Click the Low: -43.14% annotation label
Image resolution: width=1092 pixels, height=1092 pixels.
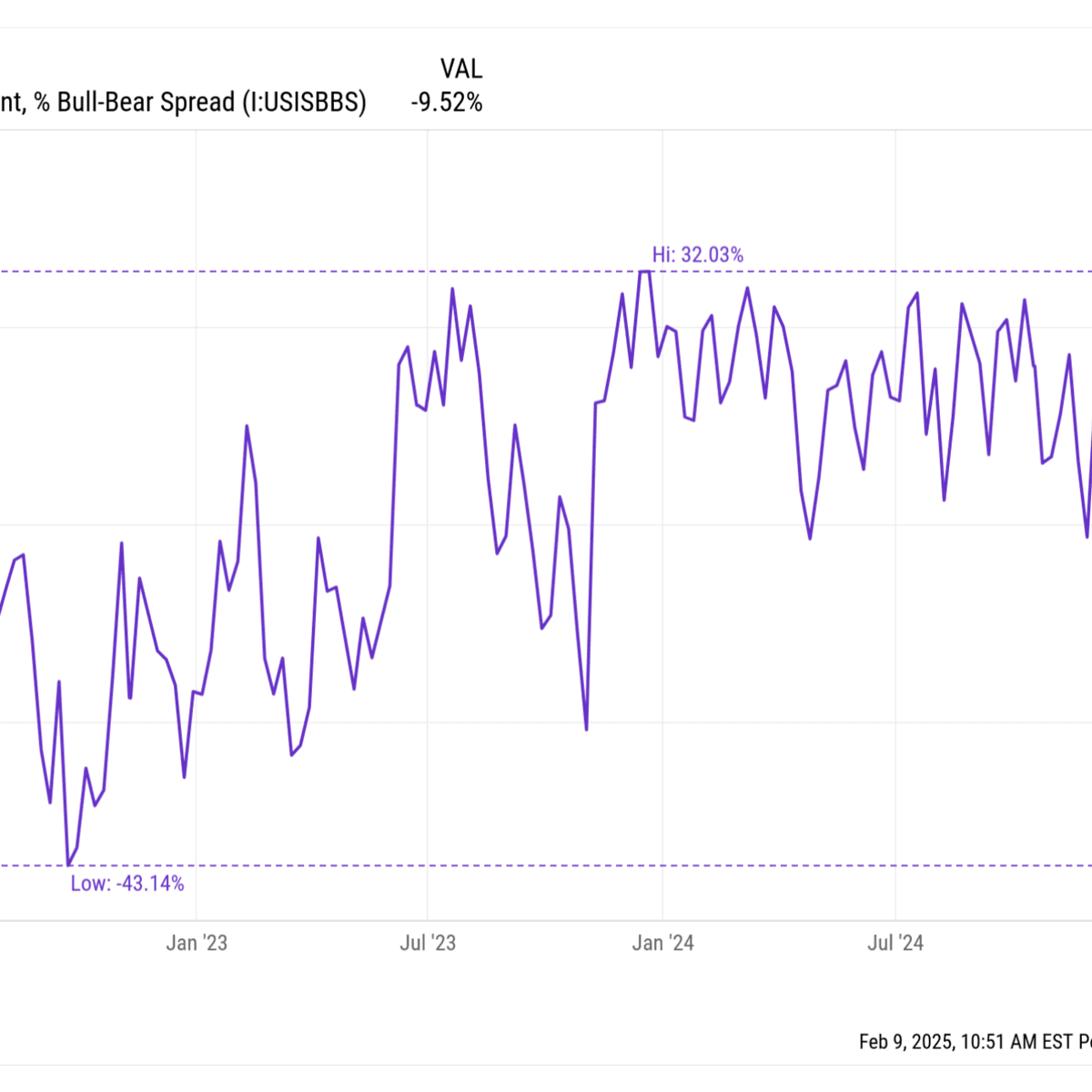(127, 884)
